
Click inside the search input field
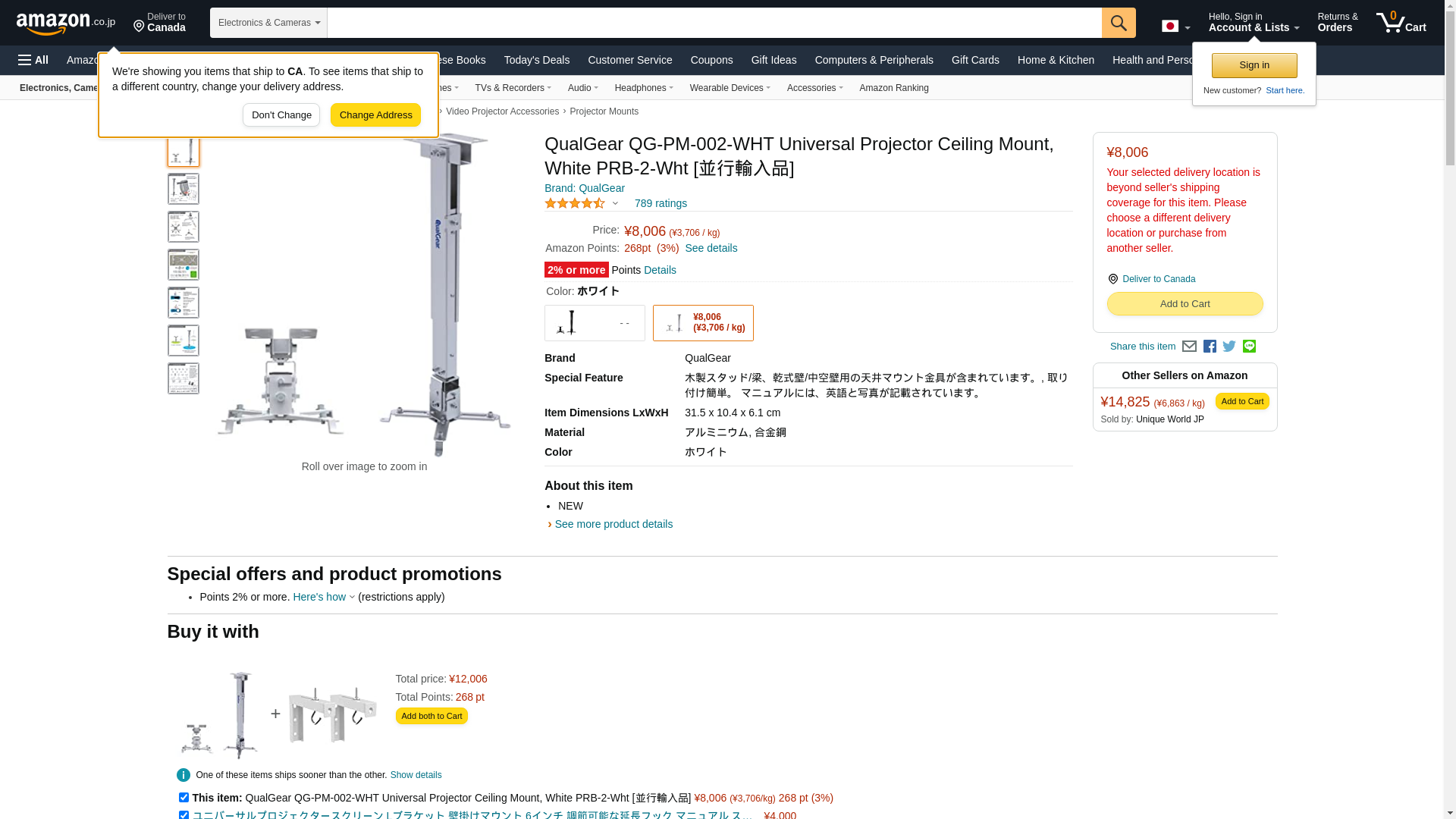point(714,23)
